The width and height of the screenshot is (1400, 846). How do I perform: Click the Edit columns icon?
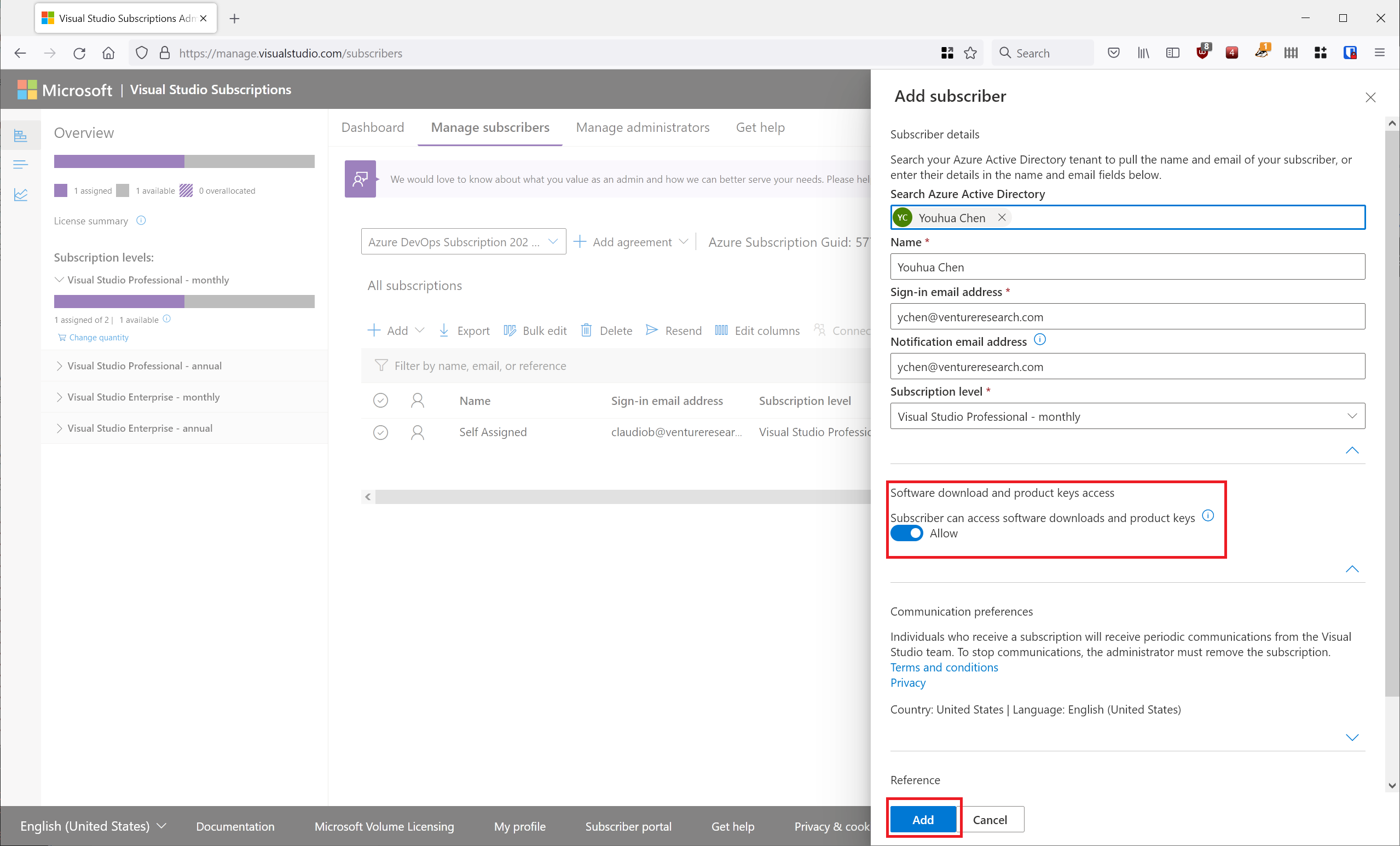point(721,330)
